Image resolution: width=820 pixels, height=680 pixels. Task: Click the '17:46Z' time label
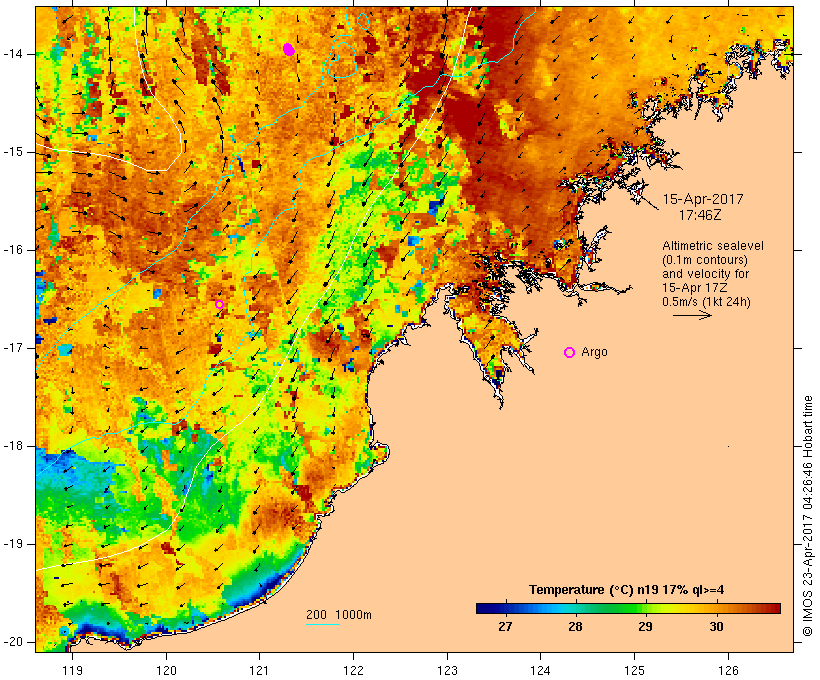coord(700,215)
